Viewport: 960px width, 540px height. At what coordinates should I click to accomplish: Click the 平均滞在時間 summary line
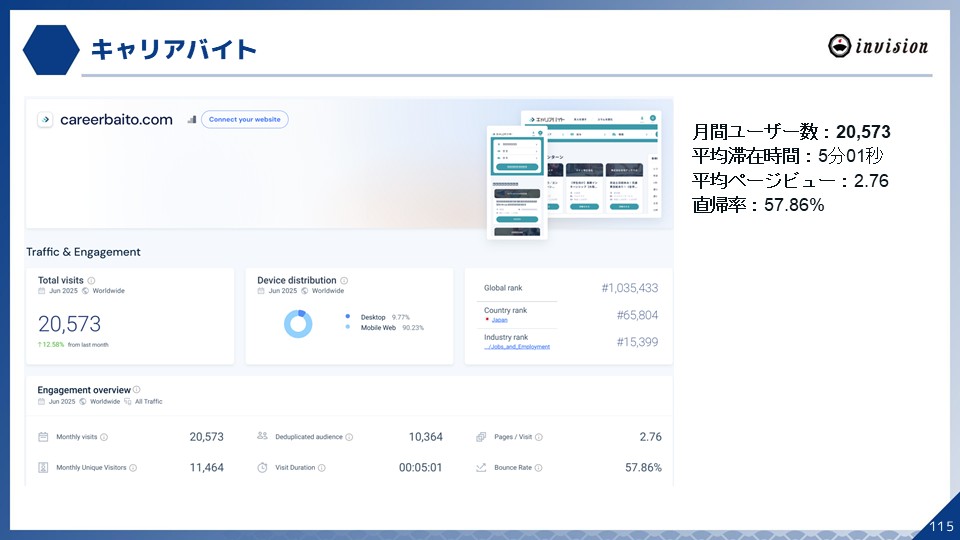tap(787, 156)
